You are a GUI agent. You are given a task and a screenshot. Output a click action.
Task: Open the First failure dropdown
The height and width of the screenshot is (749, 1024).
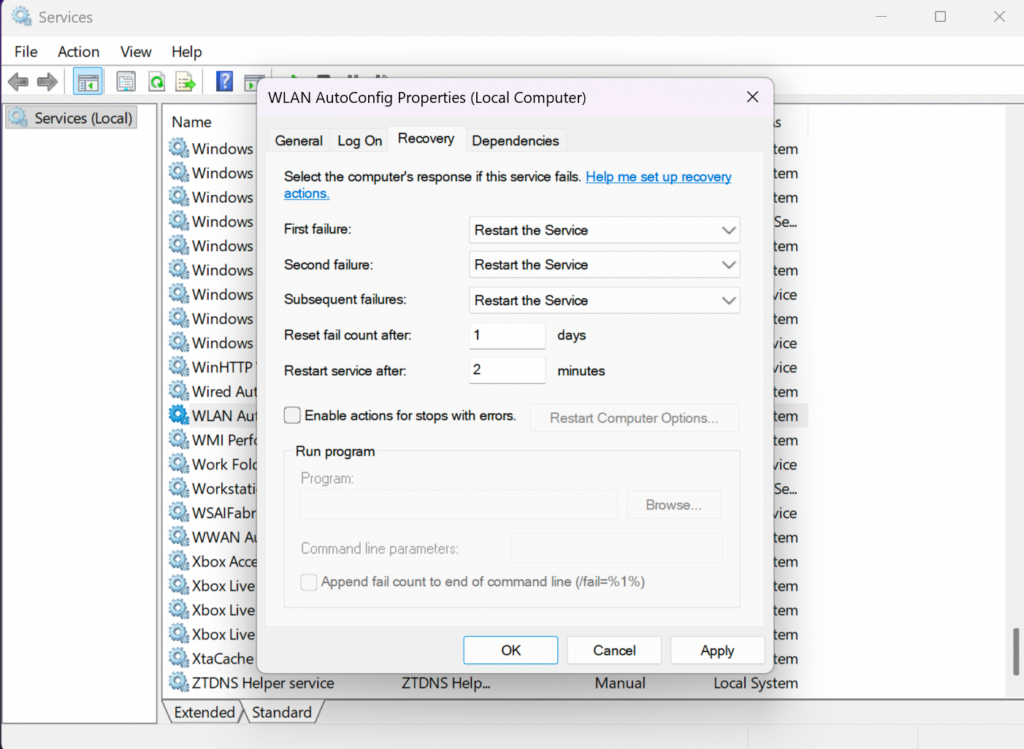click(604, 230)
